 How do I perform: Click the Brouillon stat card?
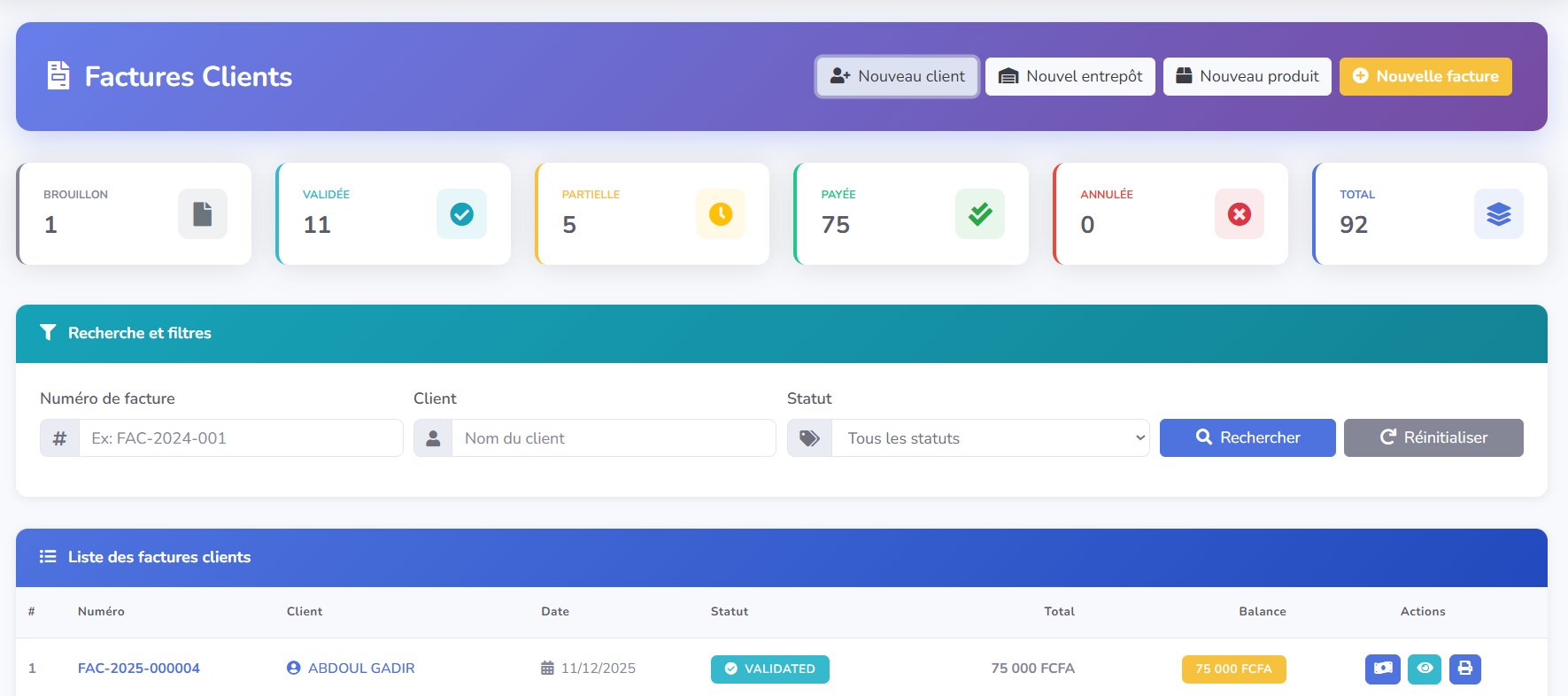tap(134, 213)
